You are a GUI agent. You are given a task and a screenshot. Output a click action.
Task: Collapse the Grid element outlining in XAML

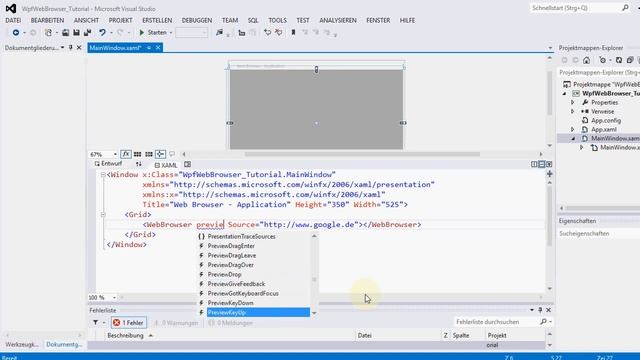(x=103, y=214)
